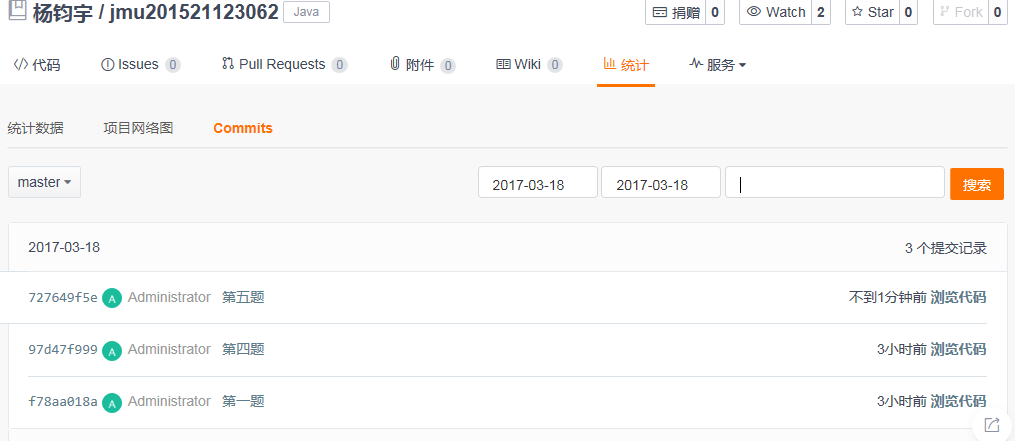Open the jmu201521123062 repository link
The height and width of the screenshot is (441, 1015).
click(194, 12)
